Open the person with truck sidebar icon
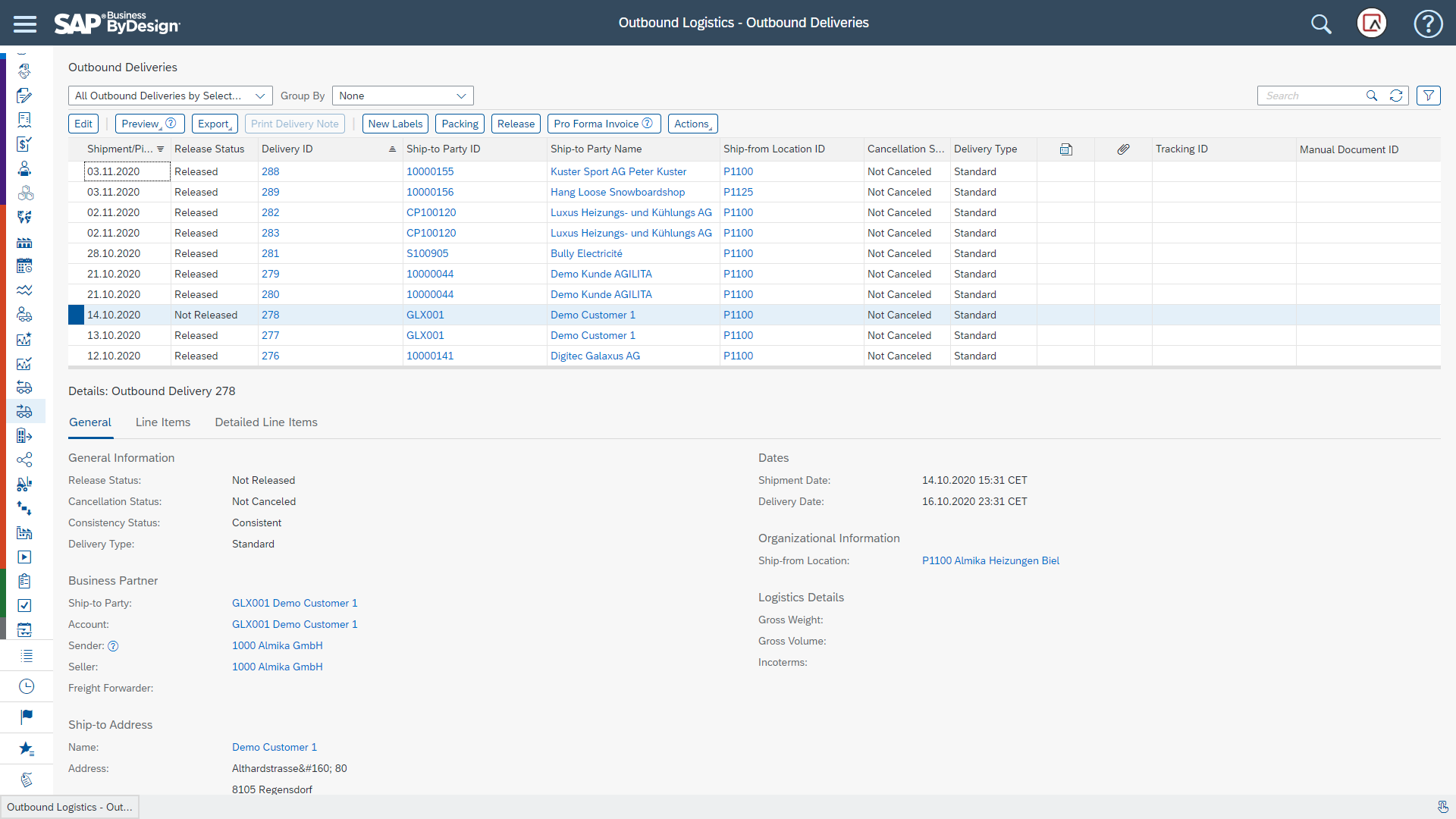This screenshot has height=819, width=1456. (x=24, y=314)
